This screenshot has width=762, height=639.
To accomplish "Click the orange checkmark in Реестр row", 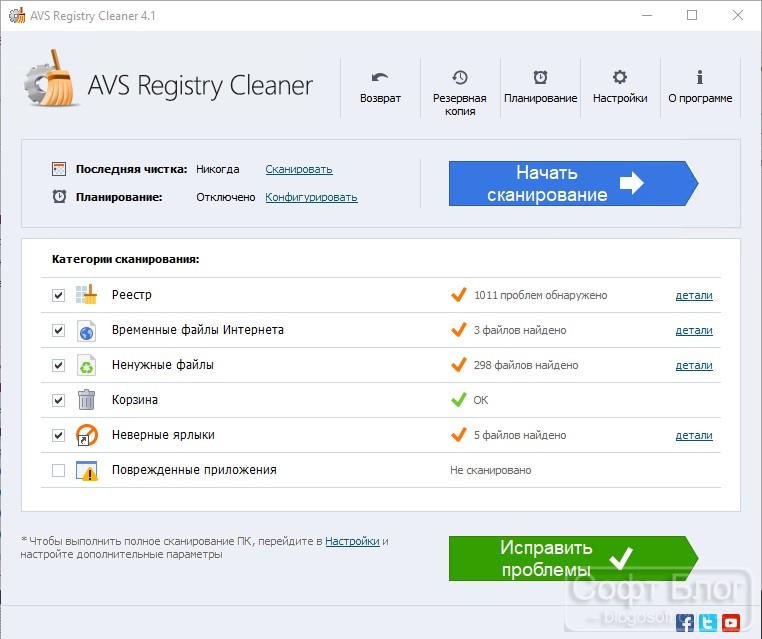I will 459,294.
